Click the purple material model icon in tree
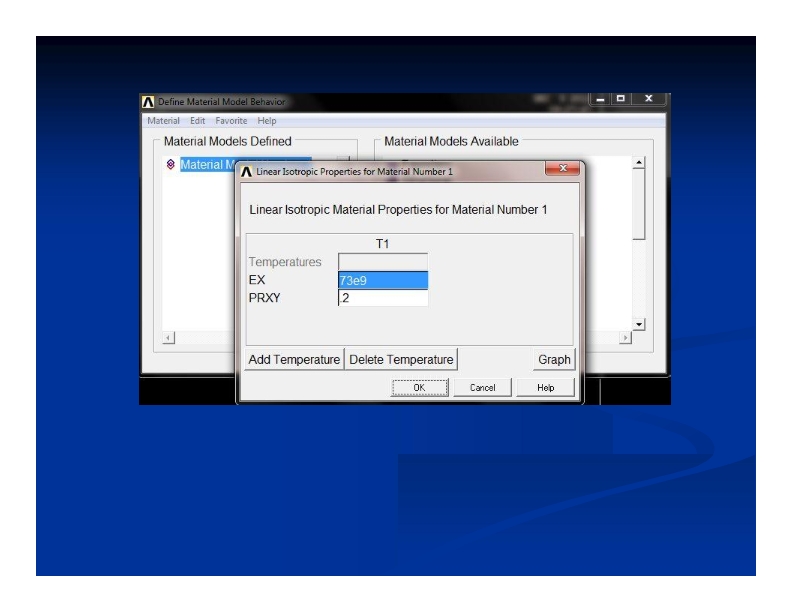The image size is (792, 612). pyautogui.click(x=169, y=164)
